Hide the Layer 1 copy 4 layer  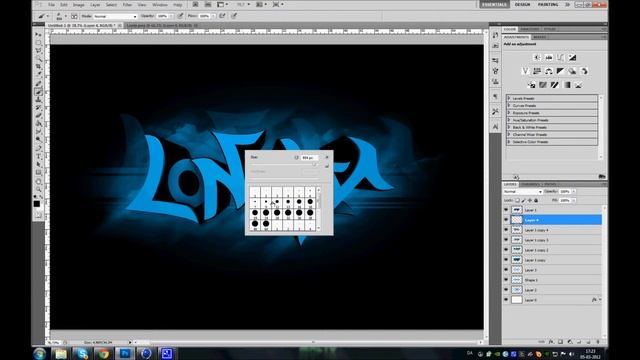506,230
